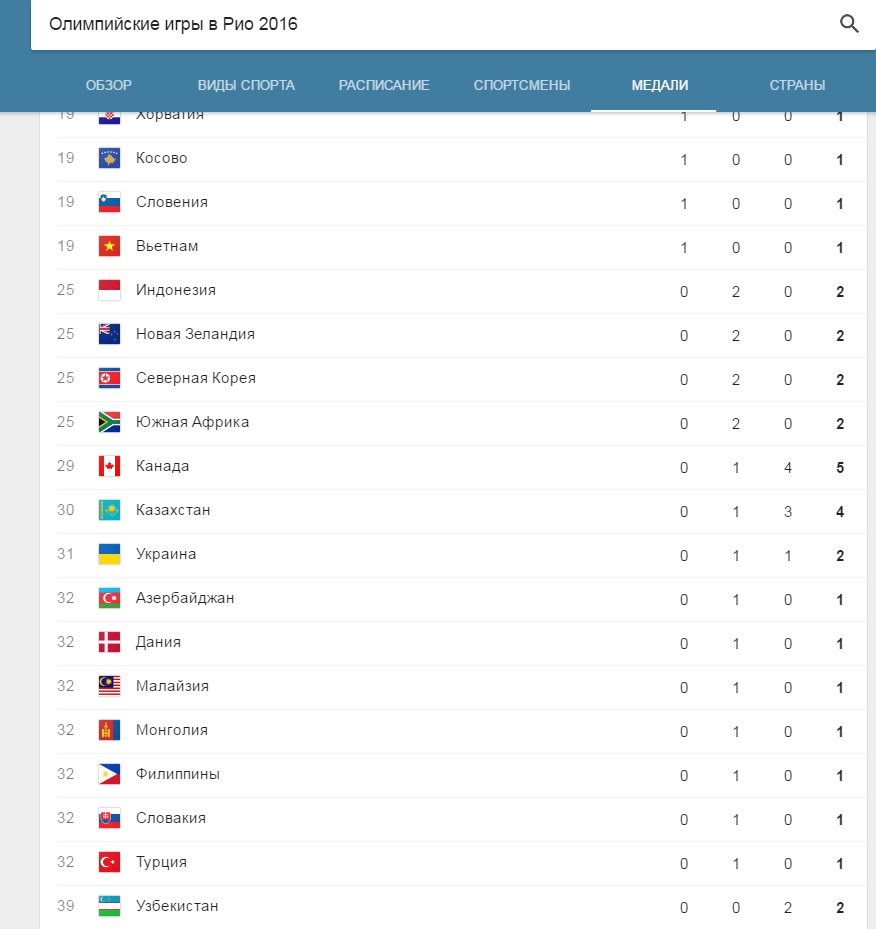876x929 pixels.
Task: Click the South Africa flag icon
Action: click(x=110, y=422)
